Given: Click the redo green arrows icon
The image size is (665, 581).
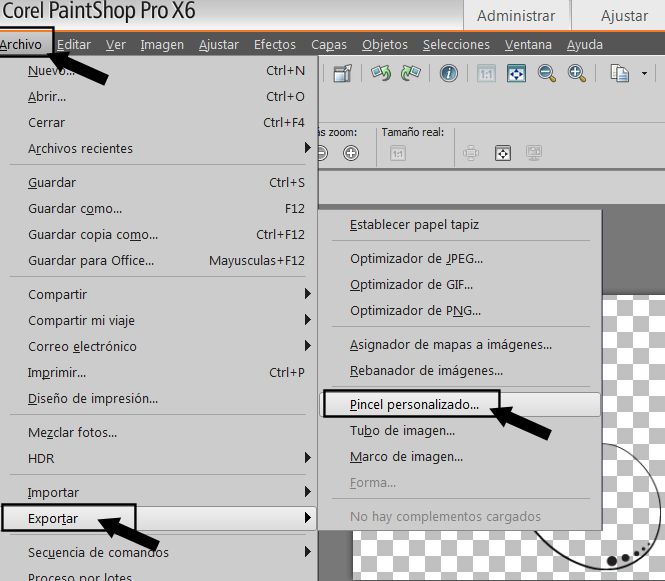Looking at the screenshot, I should pyautogui.click(x=410, y=73).
